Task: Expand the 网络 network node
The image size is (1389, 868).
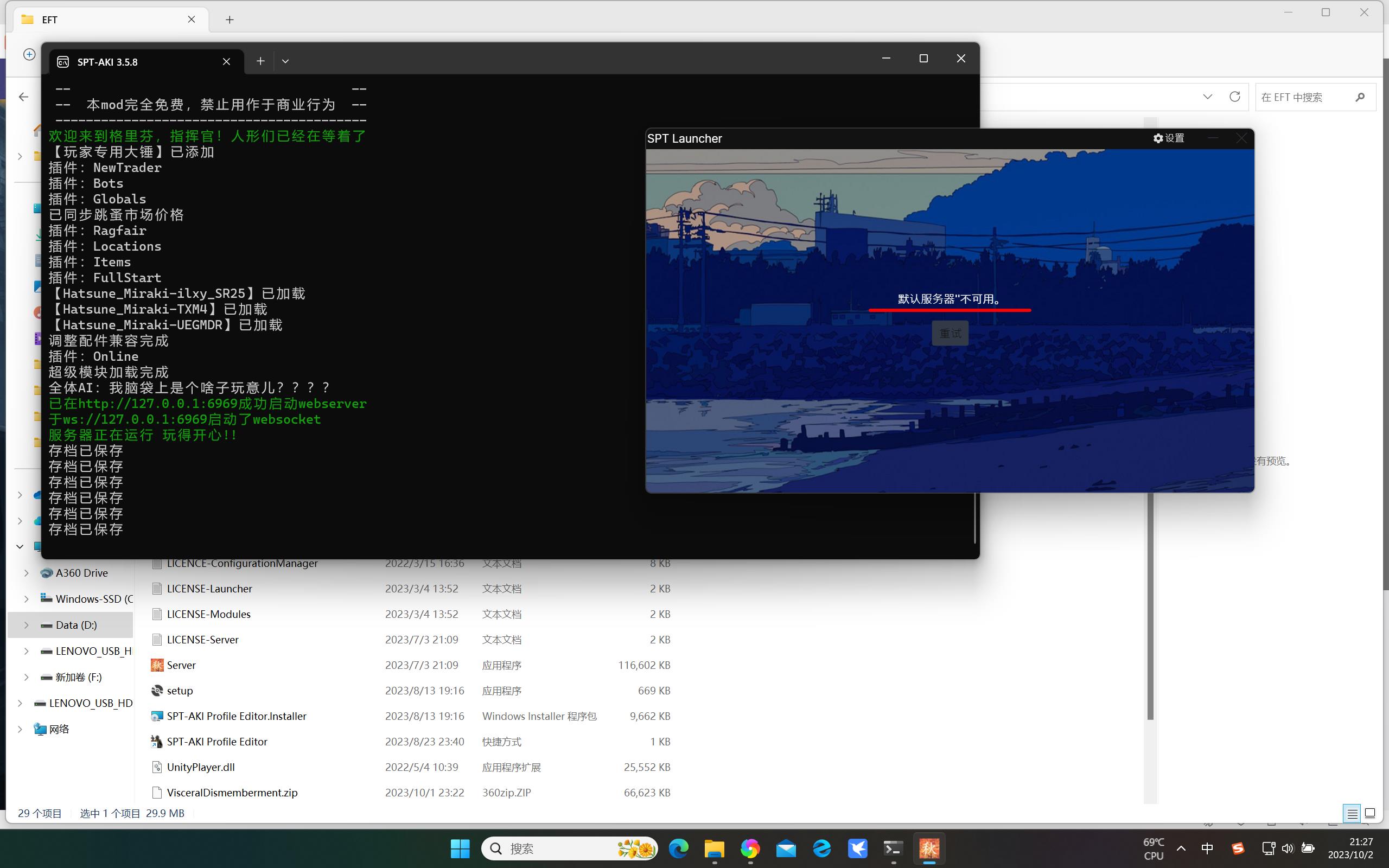Action: 20,729
